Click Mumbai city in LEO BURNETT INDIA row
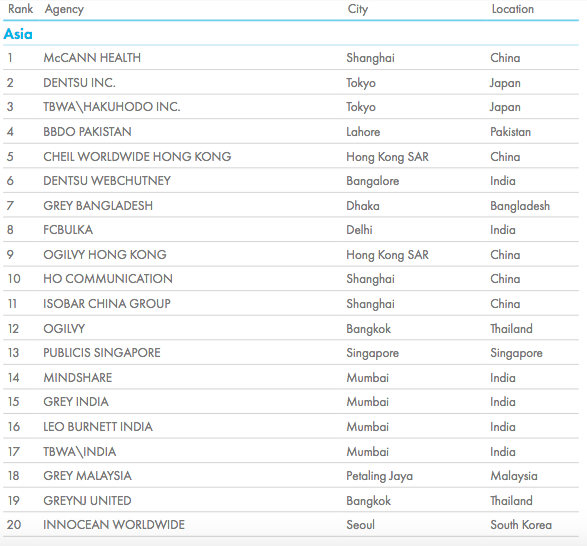 (x=368, y=427)
